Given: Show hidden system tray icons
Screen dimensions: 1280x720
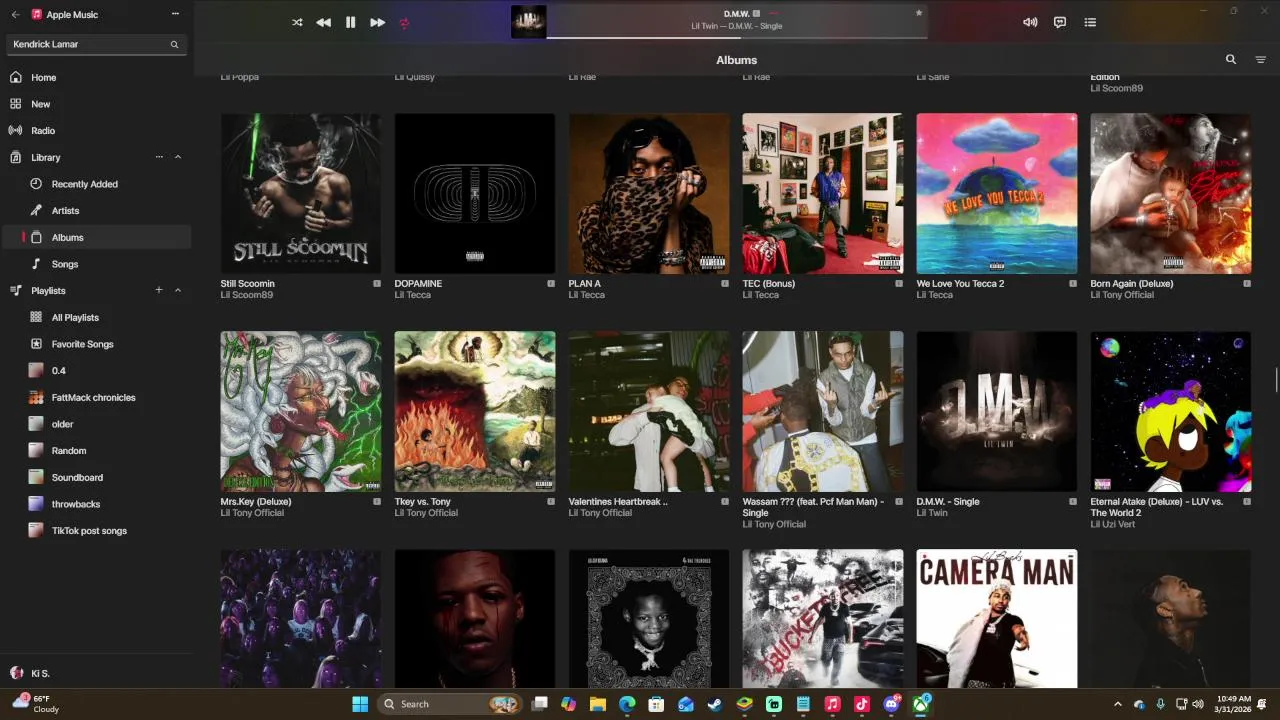Looking at the screenshot, I should click(1118, 704).
